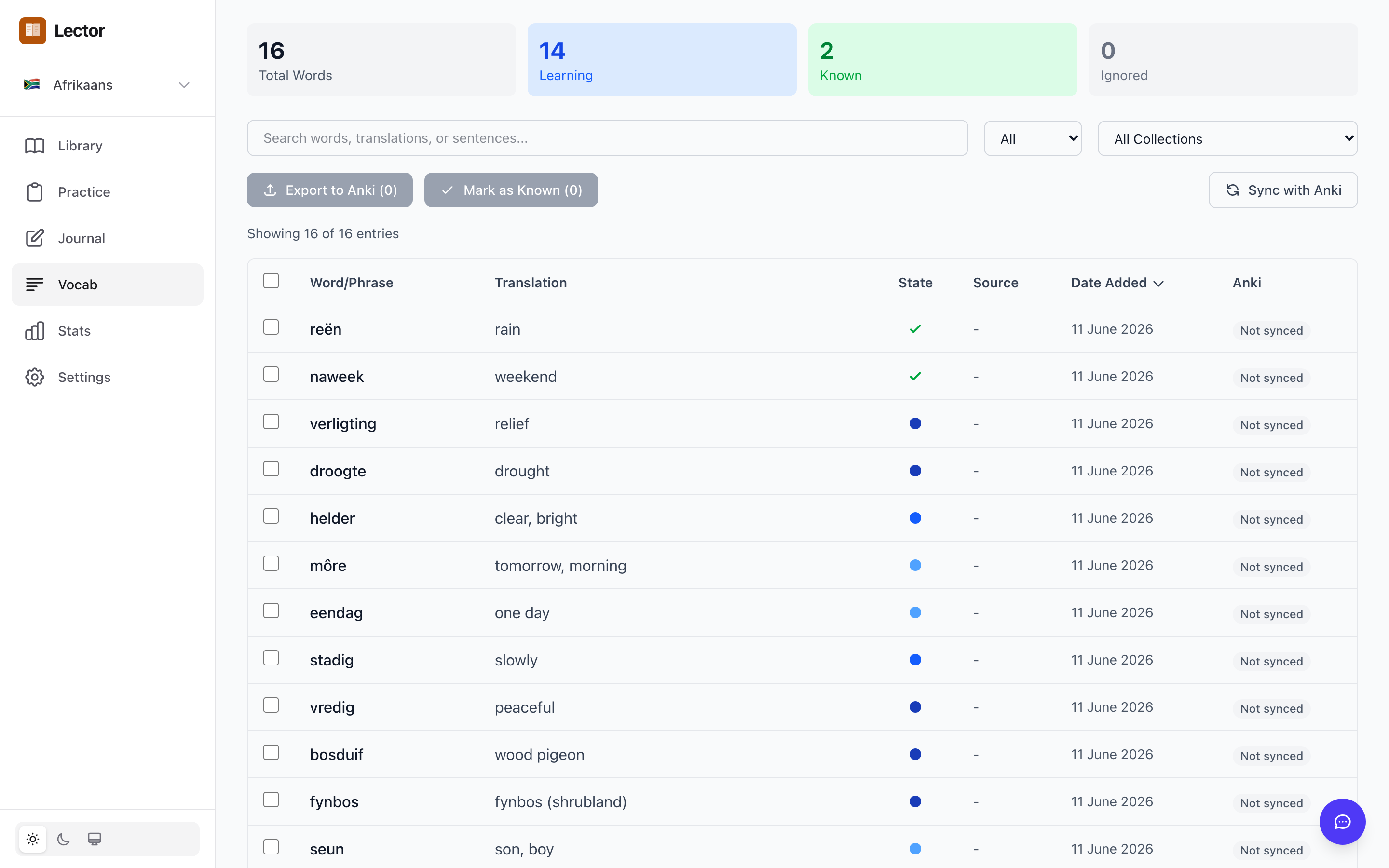Click the green check state for reën
Screen dimensions: 1389x868
tap(915, 329)
